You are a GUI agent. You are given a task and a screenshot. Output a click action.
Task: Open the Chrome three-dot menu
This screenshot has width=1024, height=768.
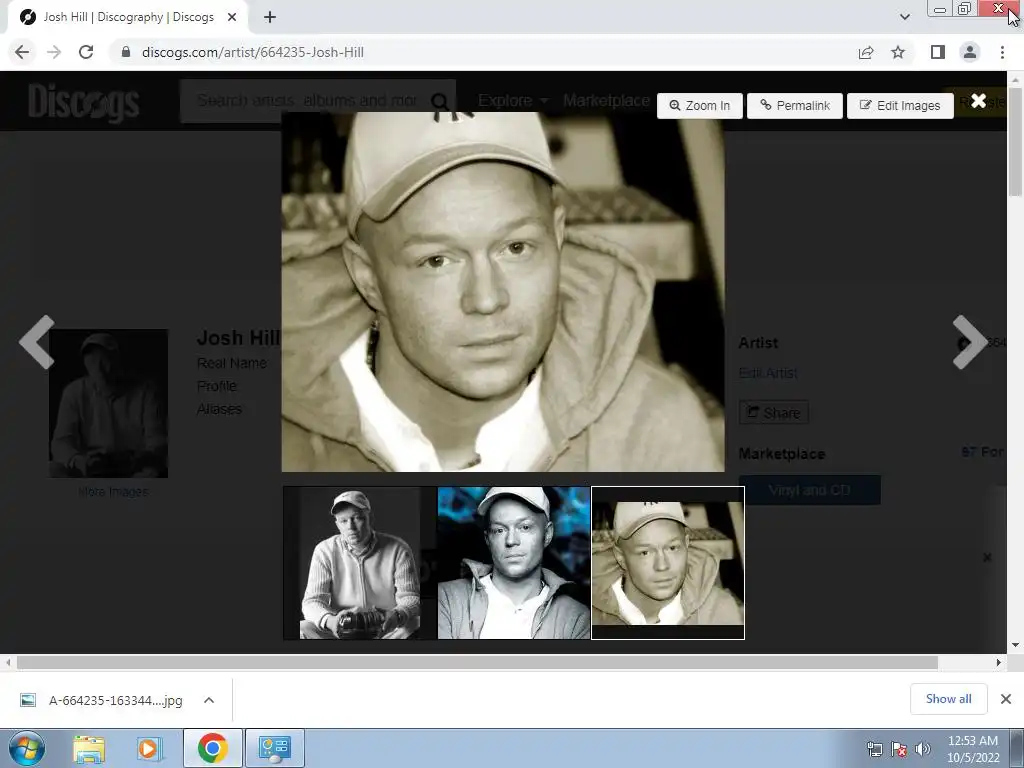point(1002,52)
